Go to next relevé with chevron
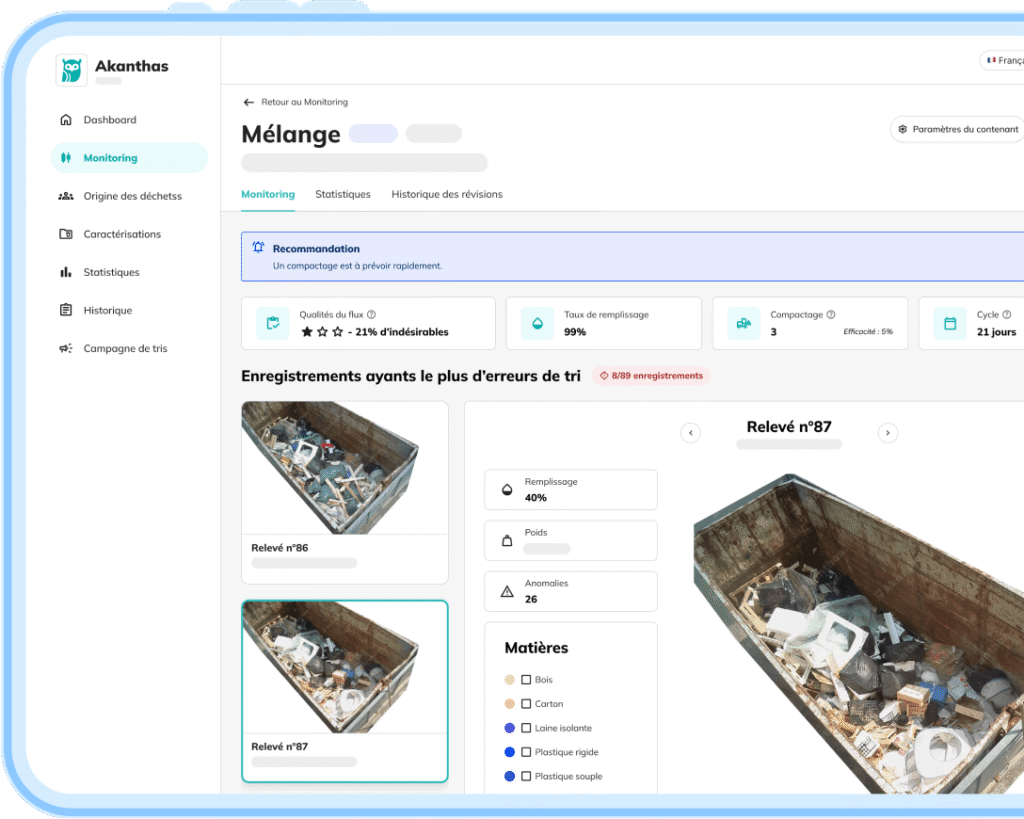The height and width of the screenshot is (819, 1024). pyautogui.click(x=888, y=433)
